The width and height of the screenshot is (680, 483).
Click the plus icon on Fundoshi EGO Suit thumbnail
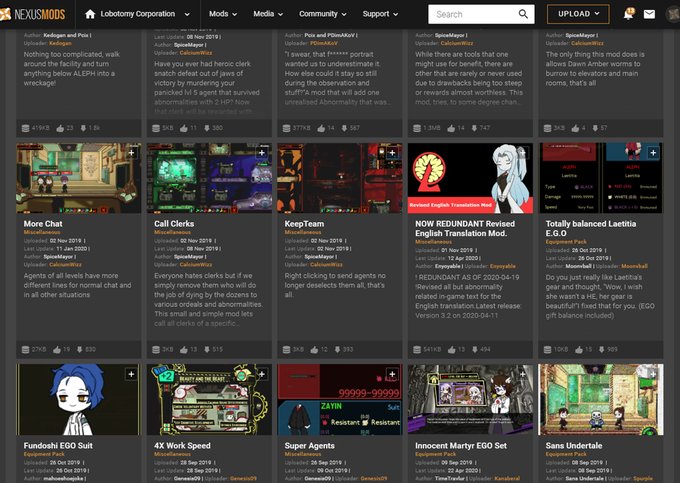click(131, 374)
